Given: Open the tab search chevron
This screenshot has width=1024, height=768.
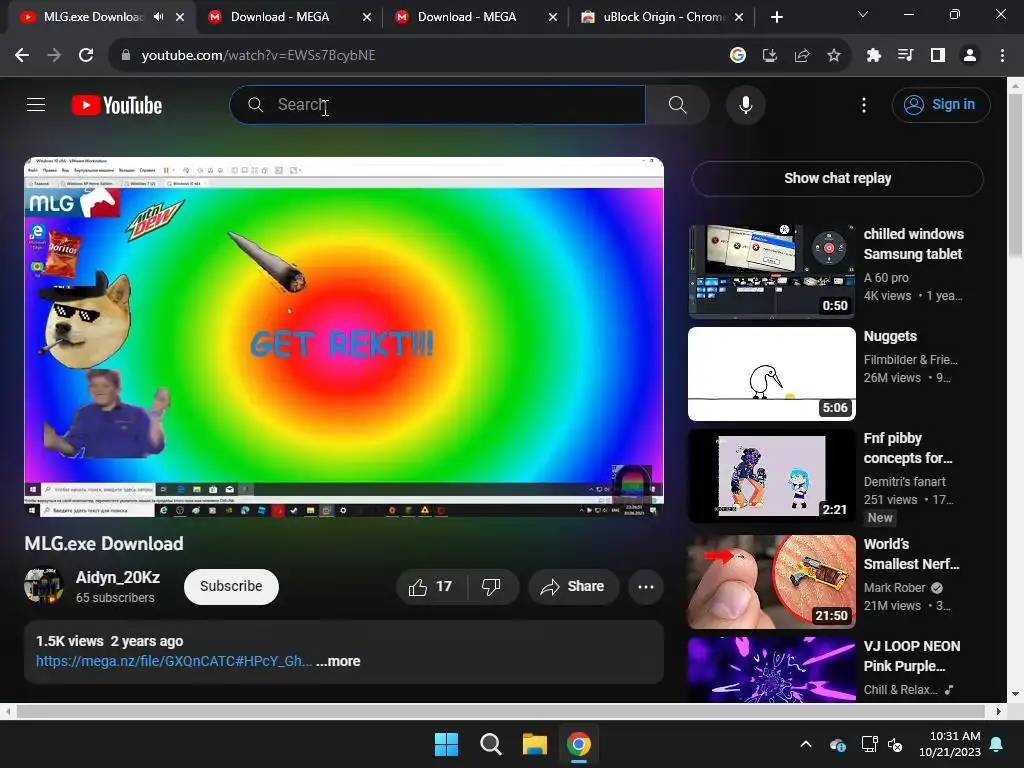Looking at the screenshot, I should pyautogui.click(x=863, y=14).
